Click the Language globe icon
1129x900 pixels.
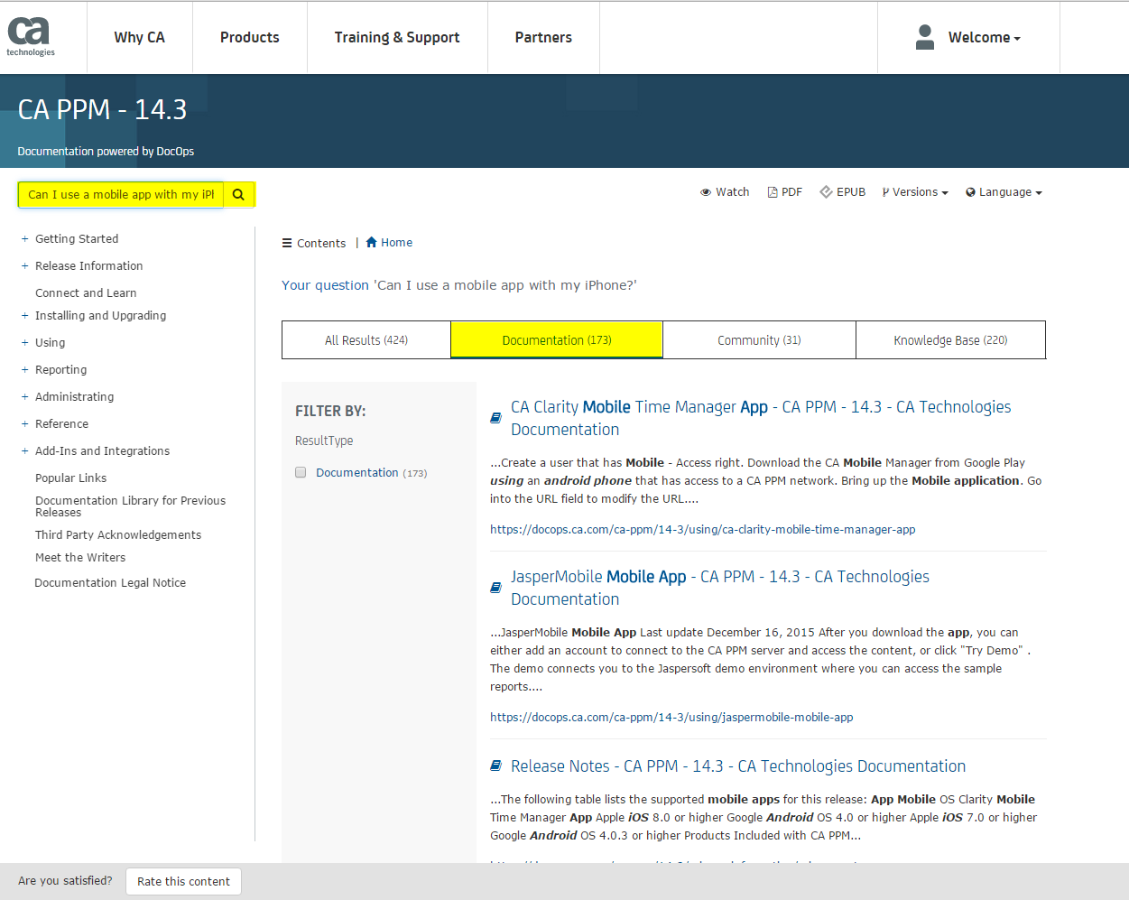(x=971, y=192)
